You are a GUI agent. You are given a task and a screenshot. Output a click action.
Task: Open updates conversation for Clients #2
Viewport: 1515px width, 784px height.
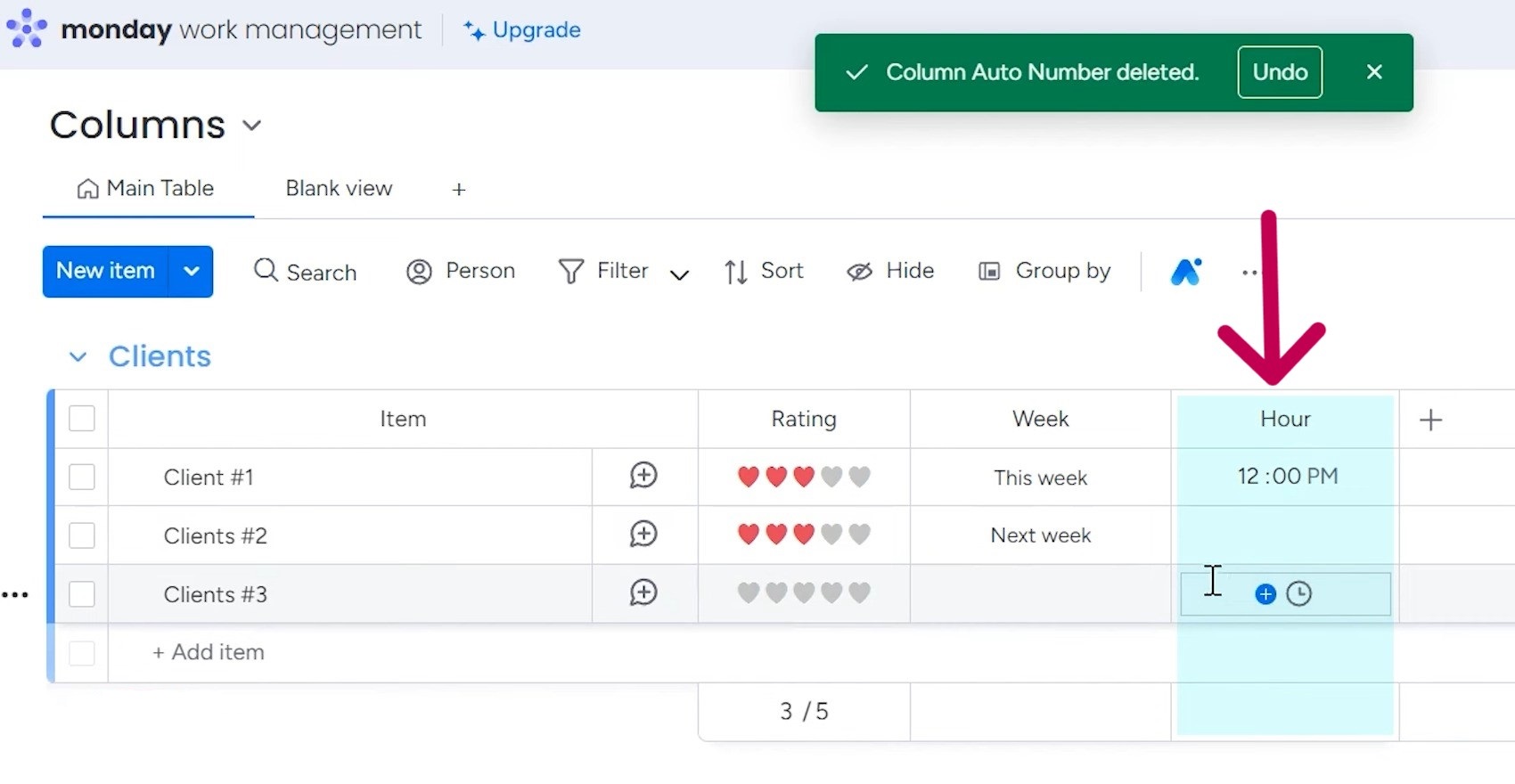coord(643,535)
